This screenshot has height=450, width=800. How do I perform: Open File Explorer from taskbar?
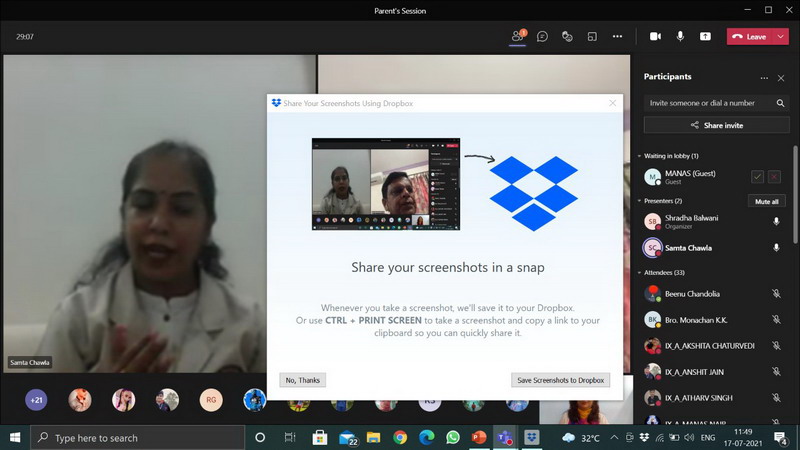pos(373,437)
